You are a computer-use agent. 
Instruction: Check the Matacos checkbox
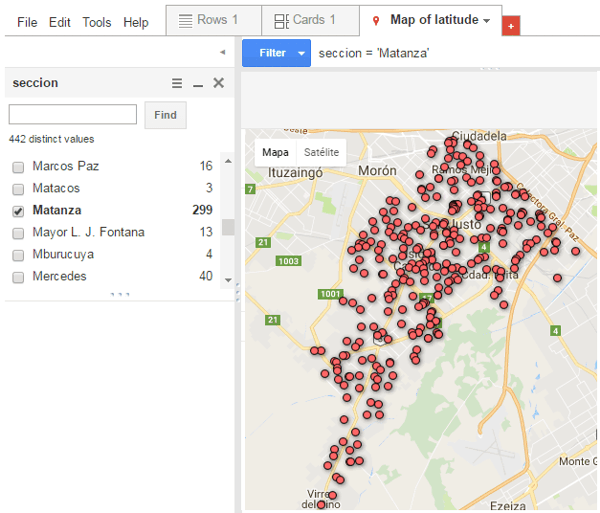[x=18, y=189]
